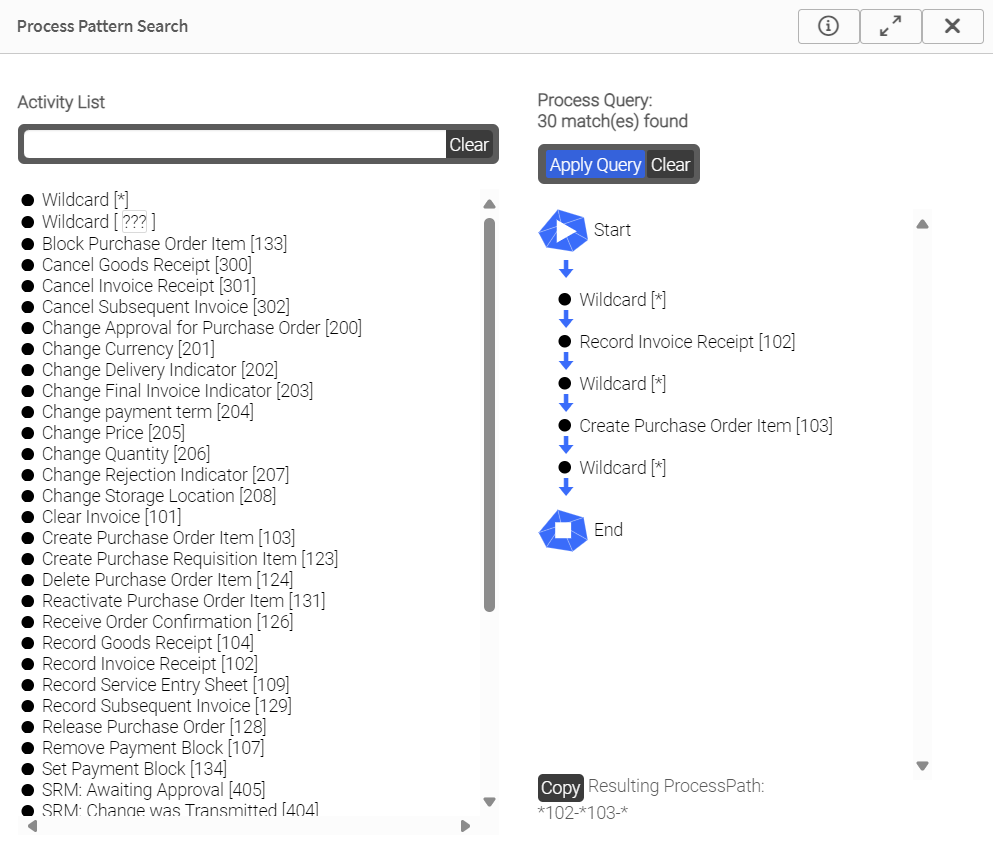The height and width of the screenshot is (851, 993).
Task: Select Change Approval for Purchase Order [200]
Action: (x=202, y=328)
